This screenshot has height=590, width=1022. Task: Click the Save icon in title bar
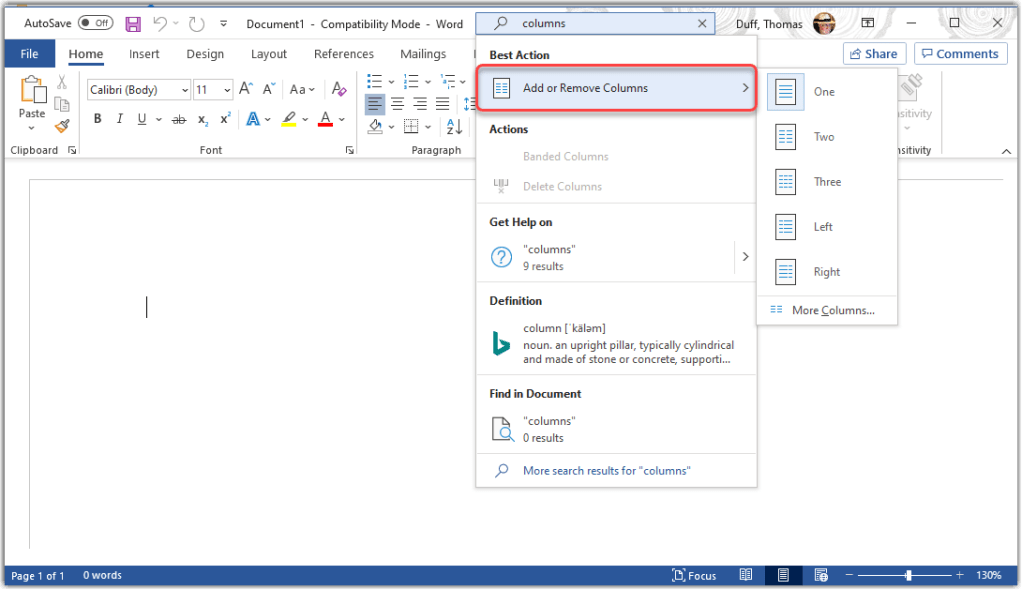click(x=133, y=23)
